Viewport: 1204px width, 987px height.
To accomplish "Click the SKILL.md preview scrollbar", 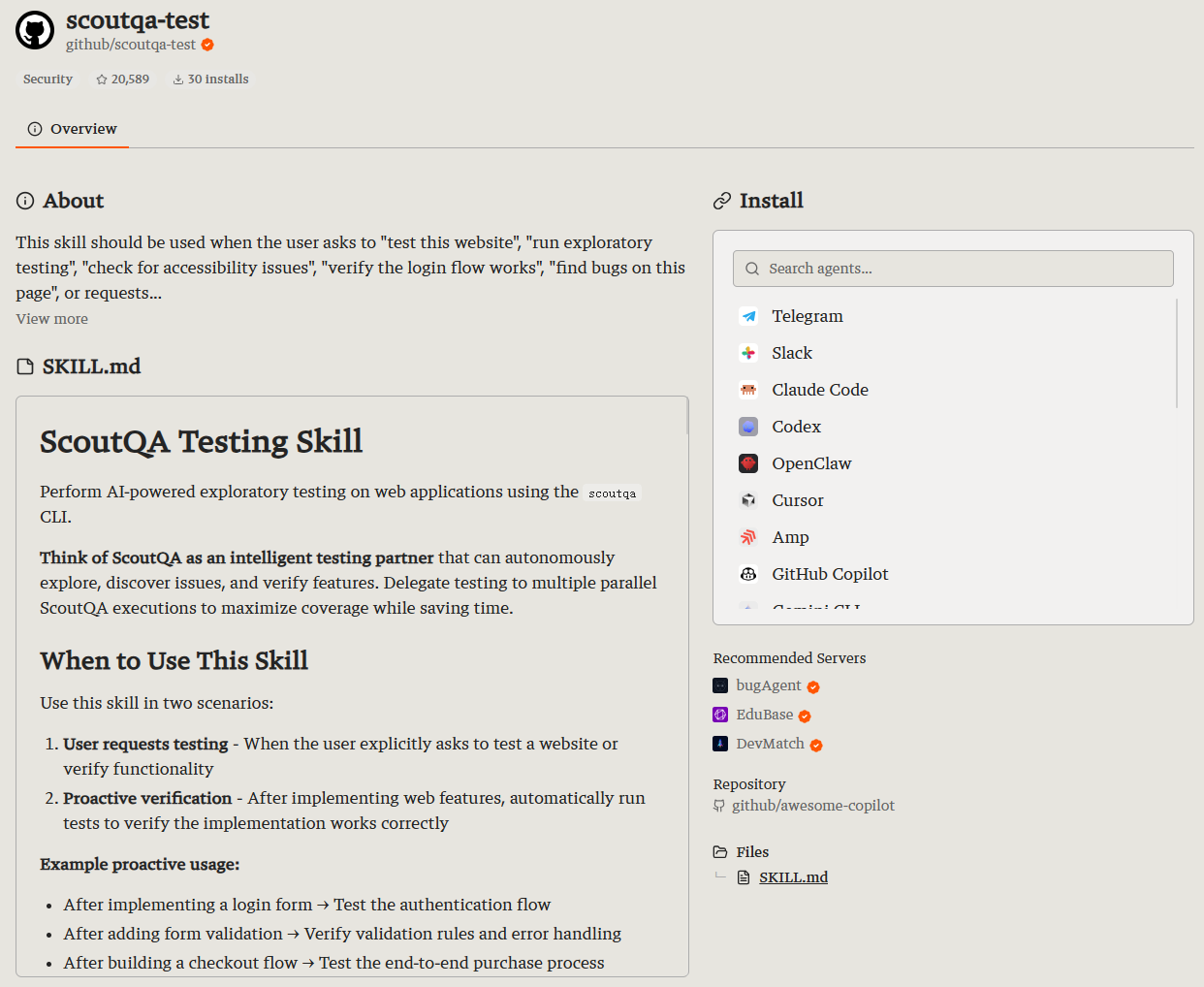I will pyautogui.click(x=687, y=417).
